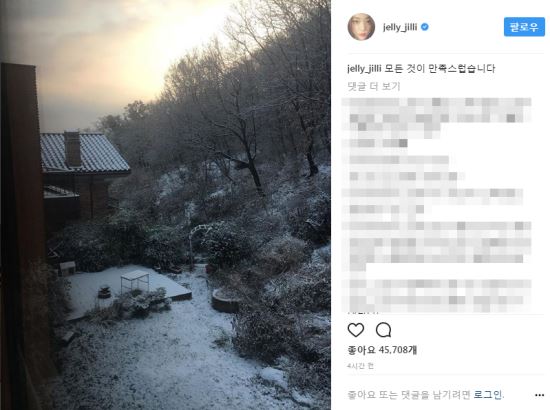Click the jelly_jilli username in the header
The width and height of the screenshot is (550, 410).
400,27
